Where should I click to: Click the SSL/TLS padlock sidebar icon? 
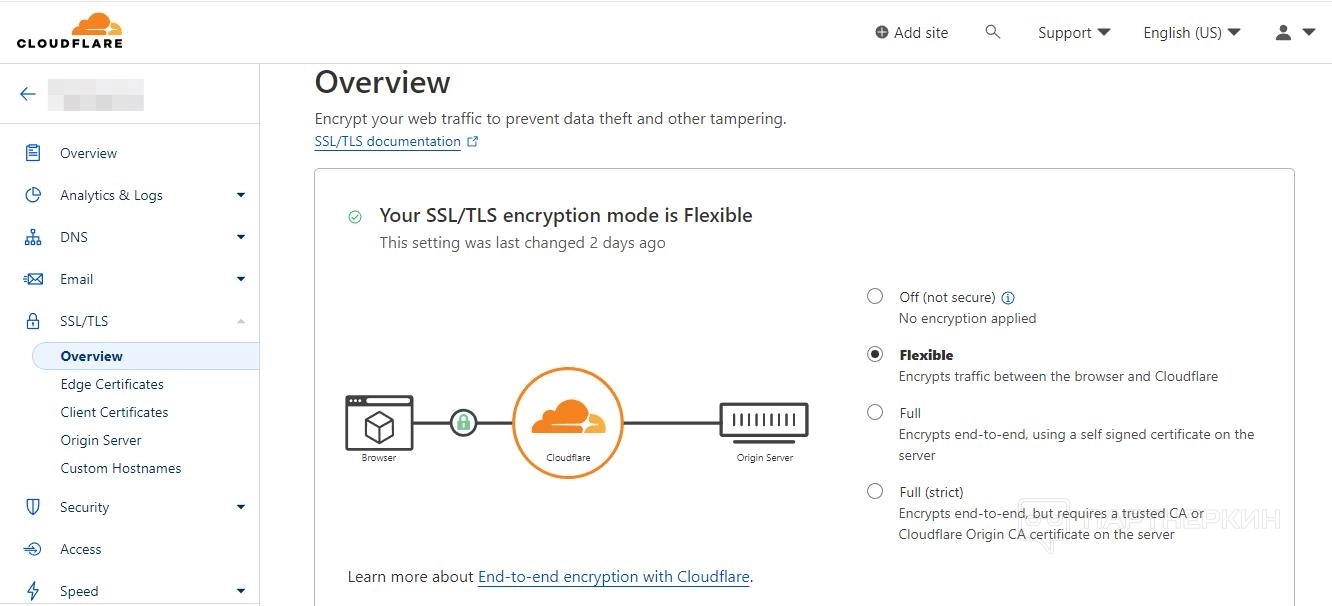[33, 321]
